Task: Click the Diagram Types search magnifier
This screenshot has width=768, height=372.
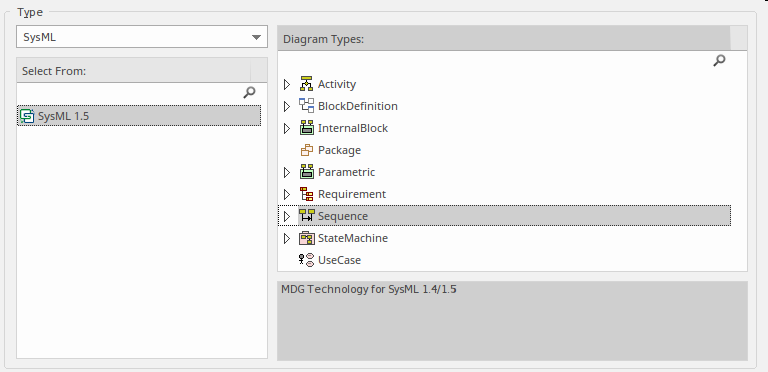Action: pos(719,61)
